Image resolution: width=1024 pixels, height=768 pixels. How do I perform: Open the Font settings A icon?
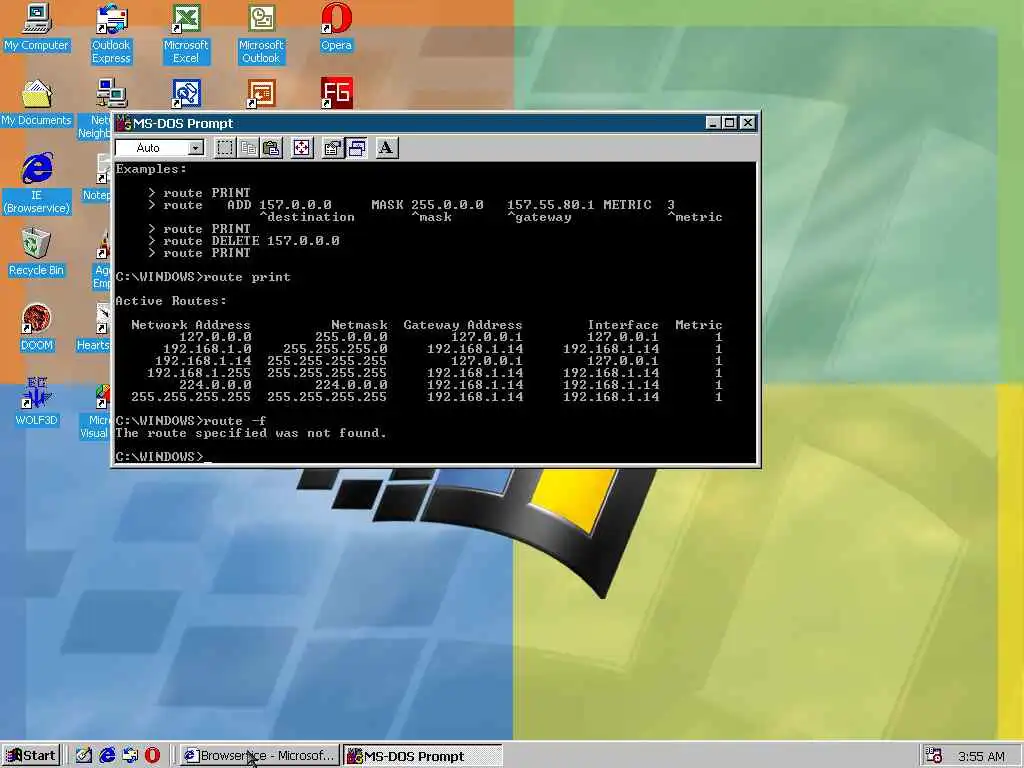(x=387, y=148)
